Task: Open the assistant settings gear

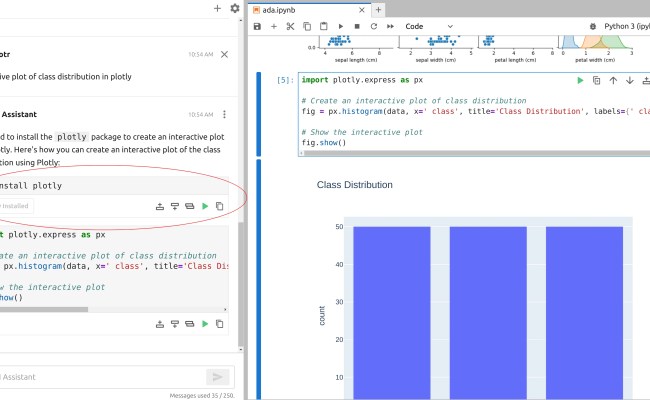Action: [235, 8]
